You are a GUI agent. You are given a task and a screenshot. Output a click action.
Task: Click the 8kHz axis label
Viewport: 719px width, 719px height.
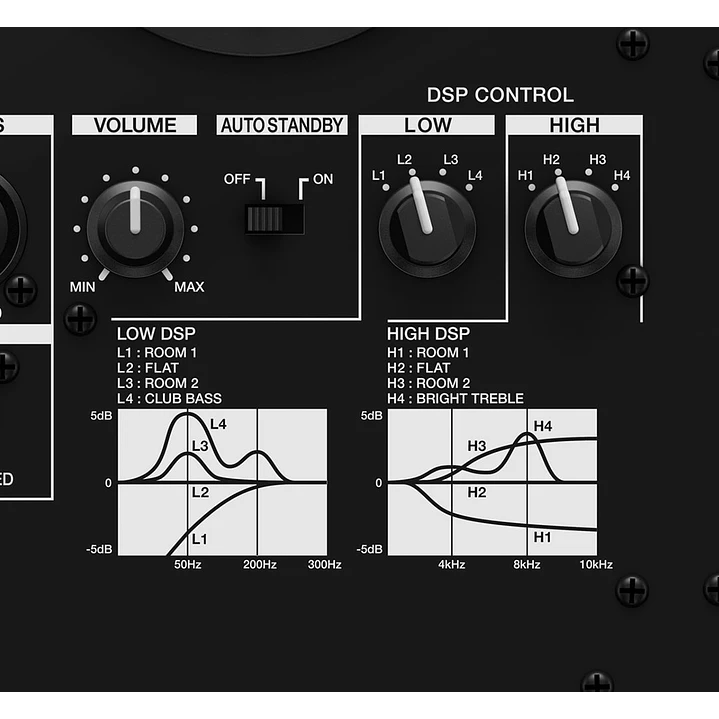pos(526,564)
